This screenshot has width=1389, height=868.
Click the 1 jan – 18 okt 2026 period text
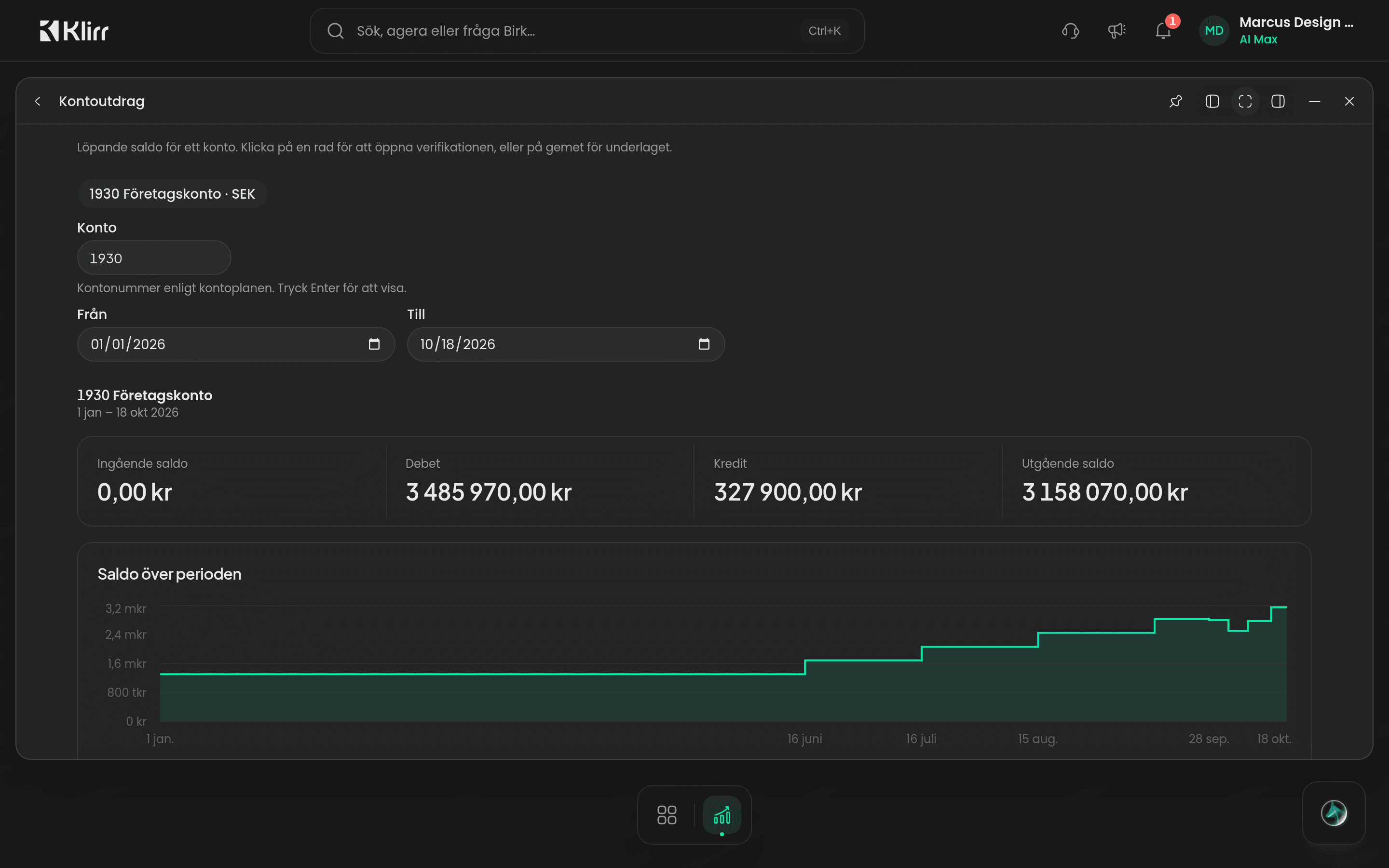click(127, 412)
